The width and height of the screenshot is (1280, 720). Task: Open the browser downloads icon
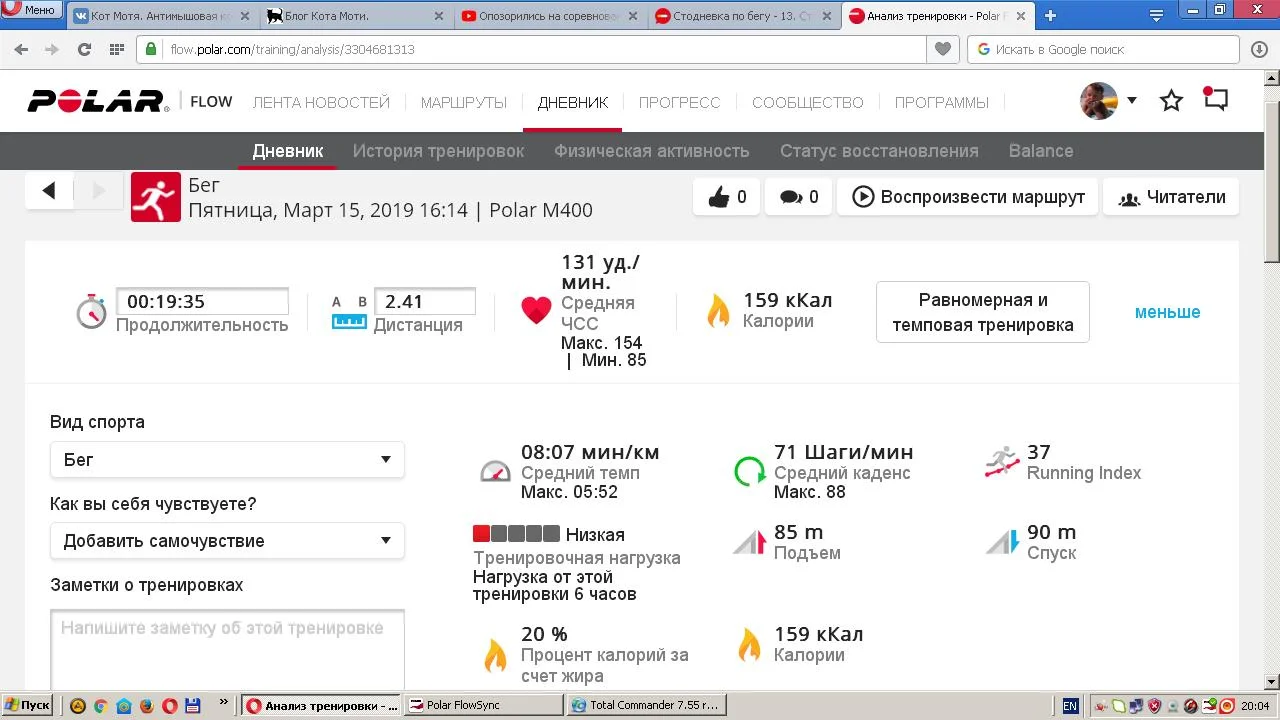(x=1259, y=49)
